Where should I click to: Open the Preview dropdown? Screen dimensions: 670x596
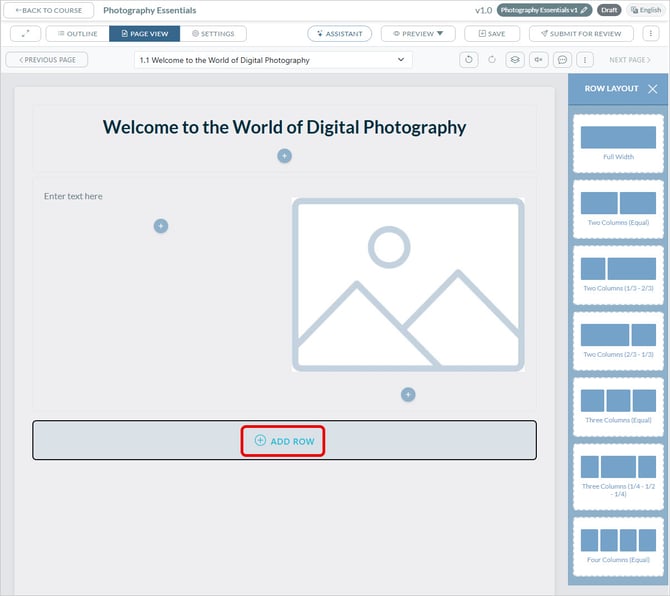pos(418,33)
